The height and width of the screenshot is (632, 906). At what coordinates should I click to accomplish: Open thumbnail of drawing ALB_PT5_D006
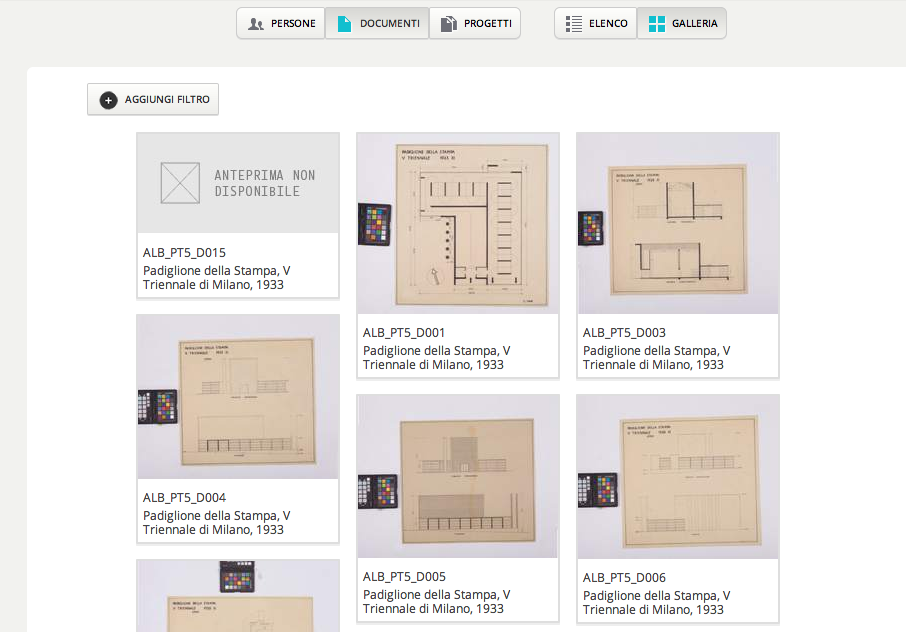tap(678, 477)
